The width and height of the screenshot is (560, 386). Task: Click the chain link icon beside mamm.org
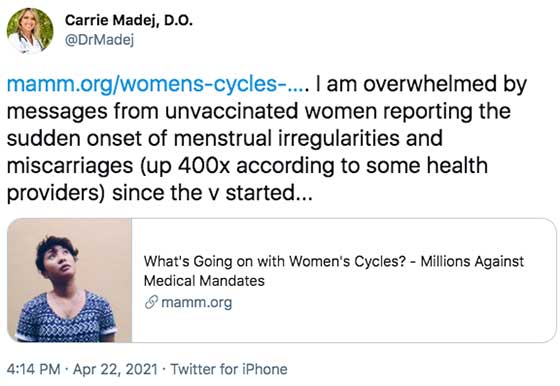(x=151, y=302)
